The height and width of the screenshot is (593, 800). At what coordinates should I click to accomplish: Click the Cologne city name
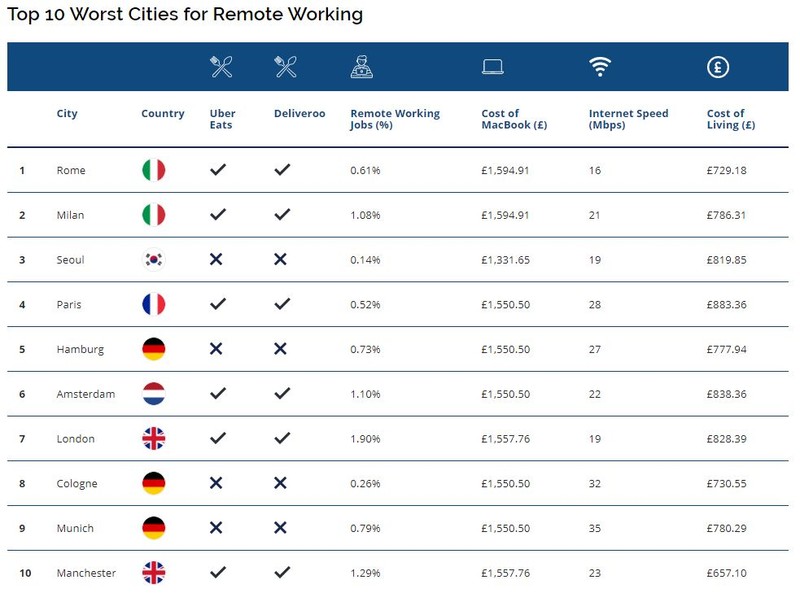click(x=77, y=484)
